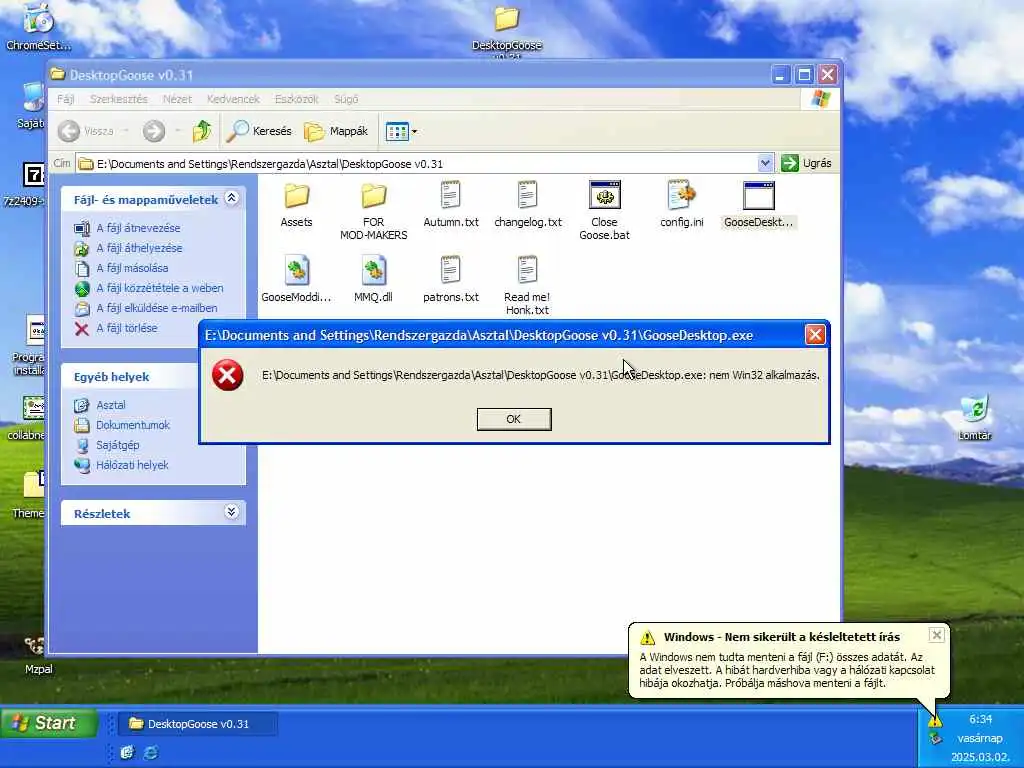
Task: Close the delayed write failure balloon
Action: pos(936,635)
